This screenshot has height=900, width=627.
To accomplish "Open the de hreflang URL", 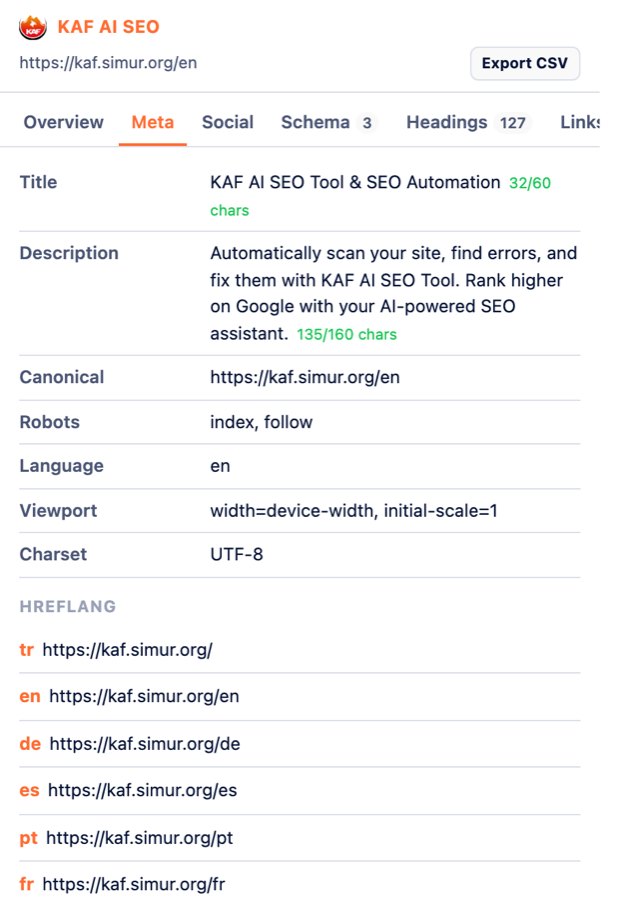I will click(x=145, y=744).
